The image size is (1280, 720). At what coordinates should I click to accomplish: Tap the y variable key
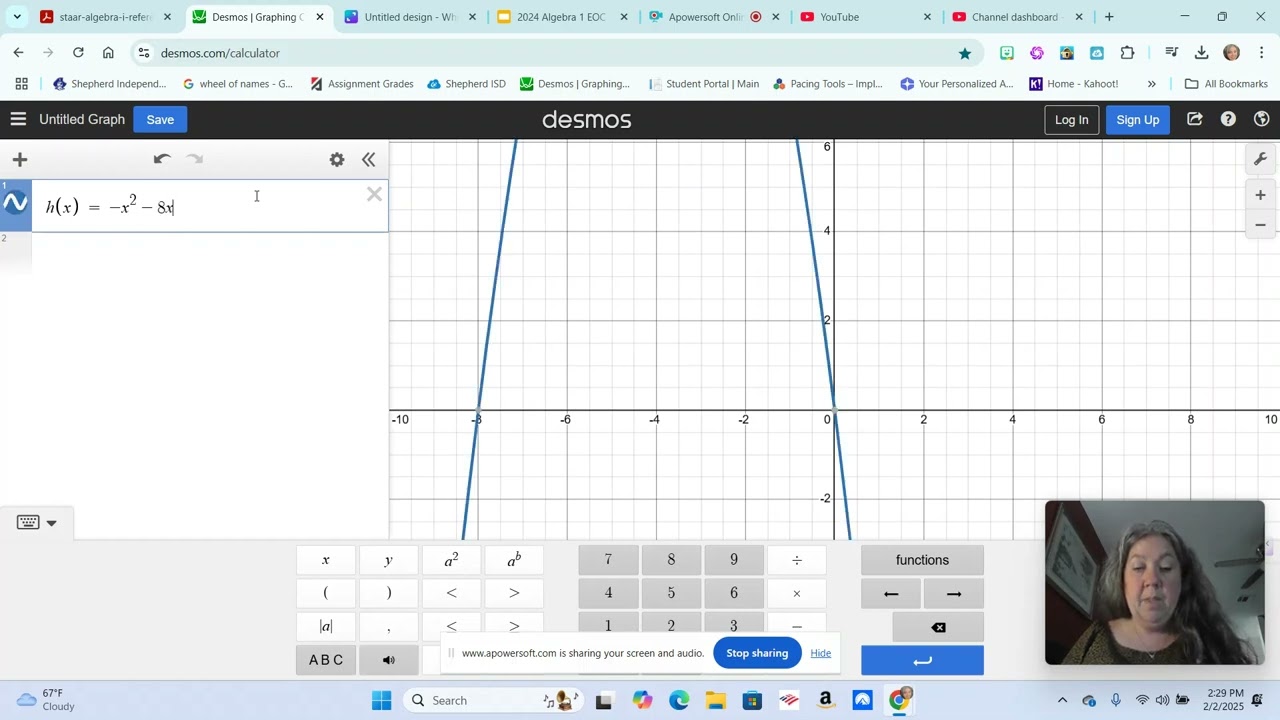tap(389, 560)
